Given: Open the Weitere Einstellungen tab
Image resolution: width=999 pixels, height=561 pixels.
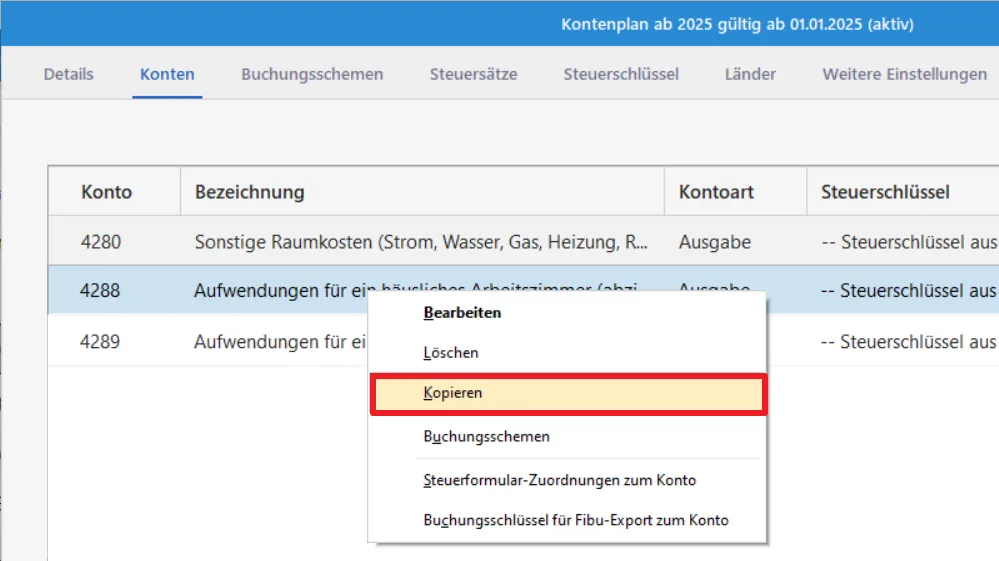Looking at the screenshot, I should point(904,74).
